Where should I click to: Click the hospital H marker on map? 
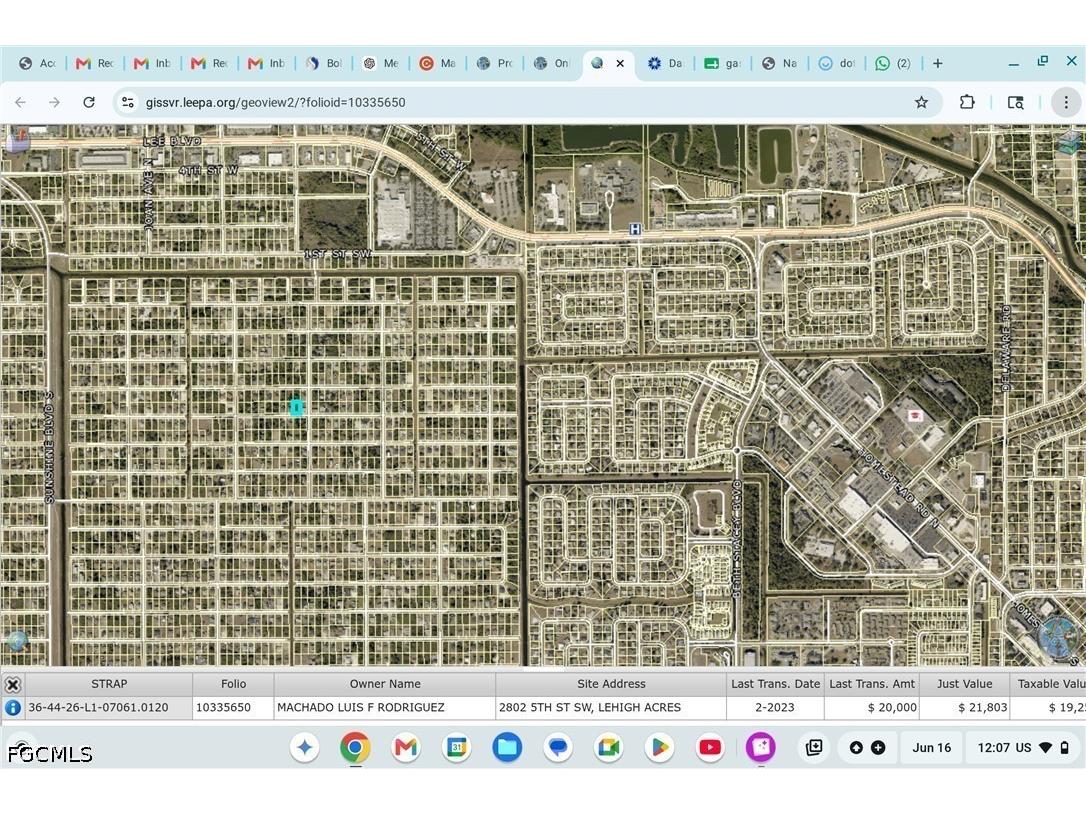pyautogui.click(x=634, y=229)
